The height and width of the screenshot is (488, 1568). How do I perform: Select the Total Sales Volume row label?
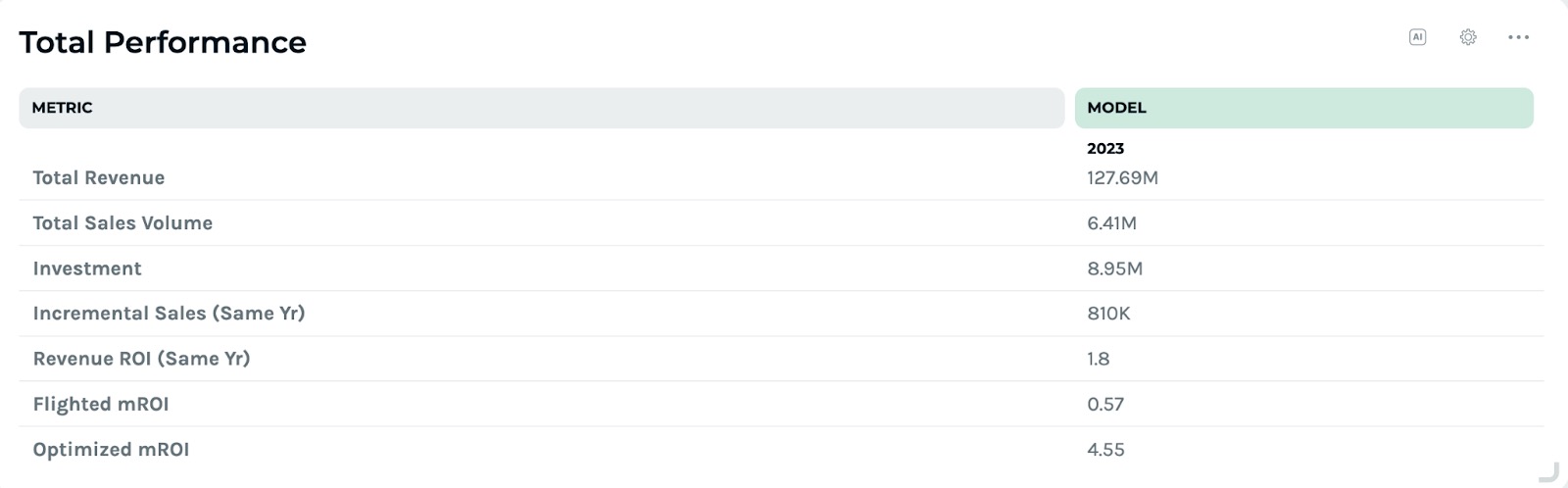click(122, 223)
